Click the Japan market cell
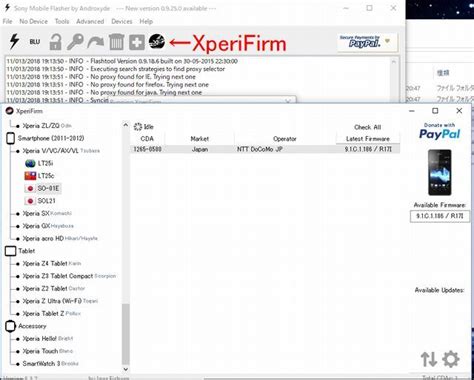Screen dimensions: 474x380 [200, 149]
